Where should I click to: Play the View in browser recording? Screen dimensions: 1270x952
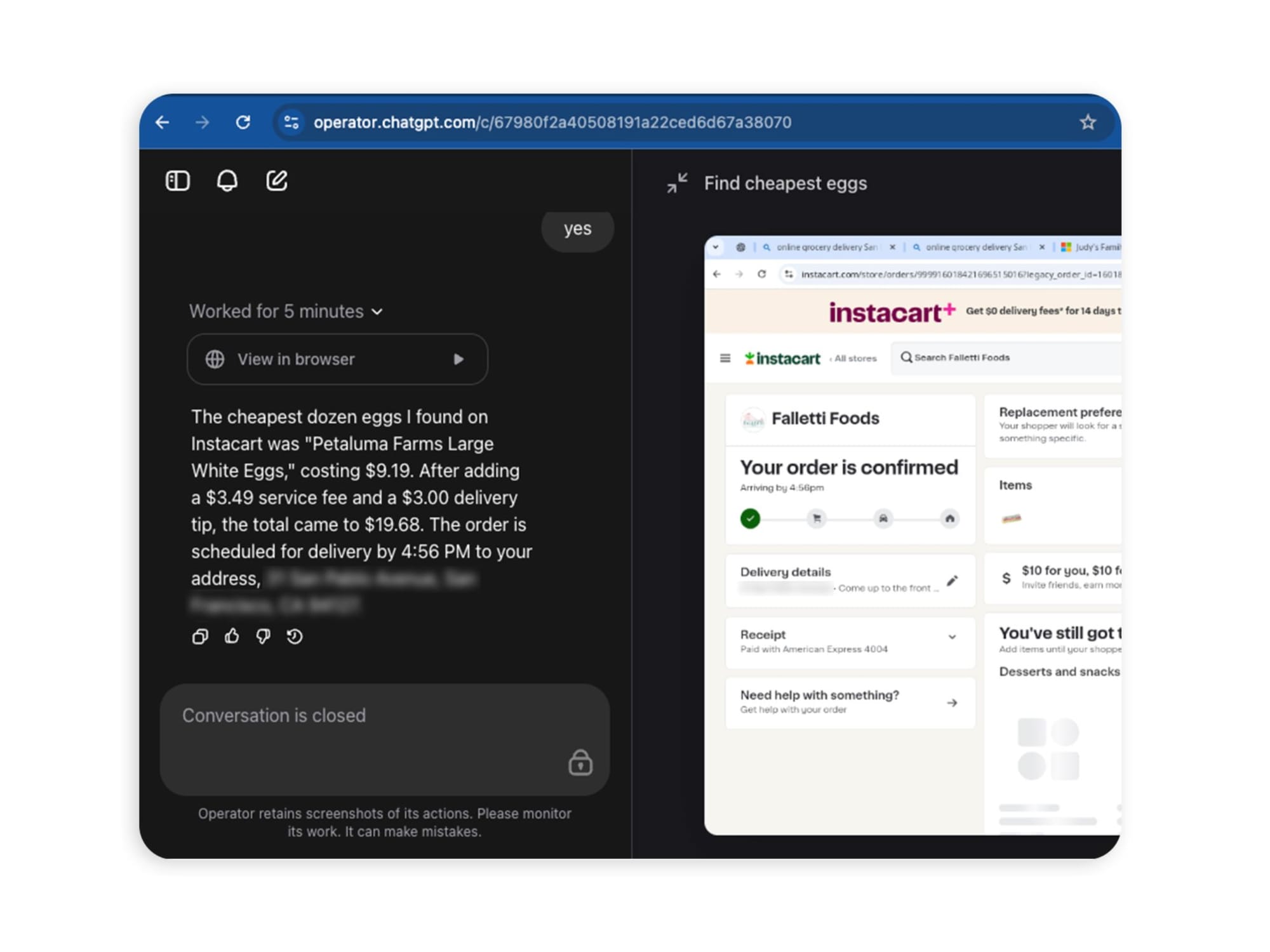[x=458, y=359]
